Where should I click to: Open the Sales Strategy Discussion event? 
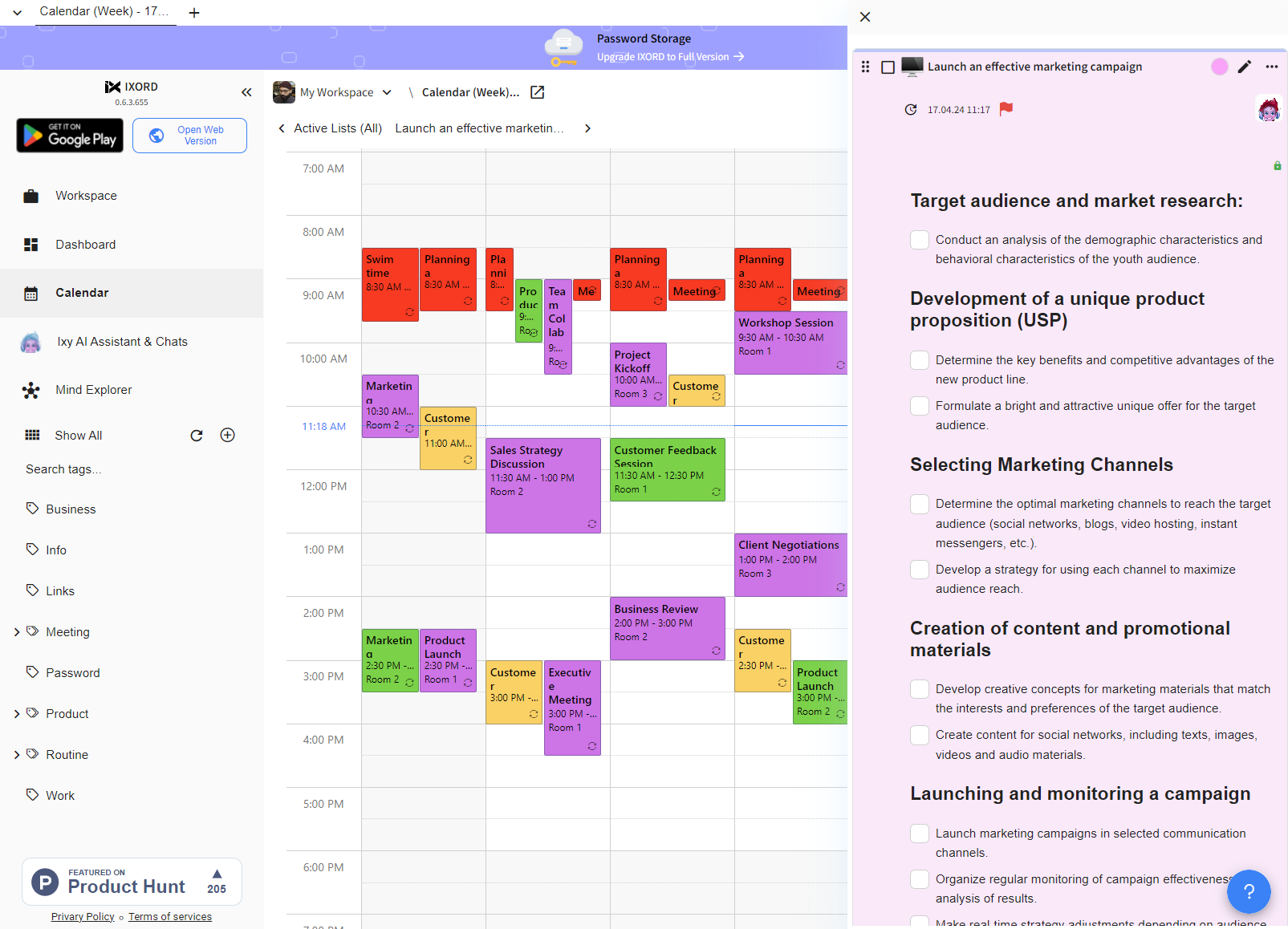pos(543,485)
